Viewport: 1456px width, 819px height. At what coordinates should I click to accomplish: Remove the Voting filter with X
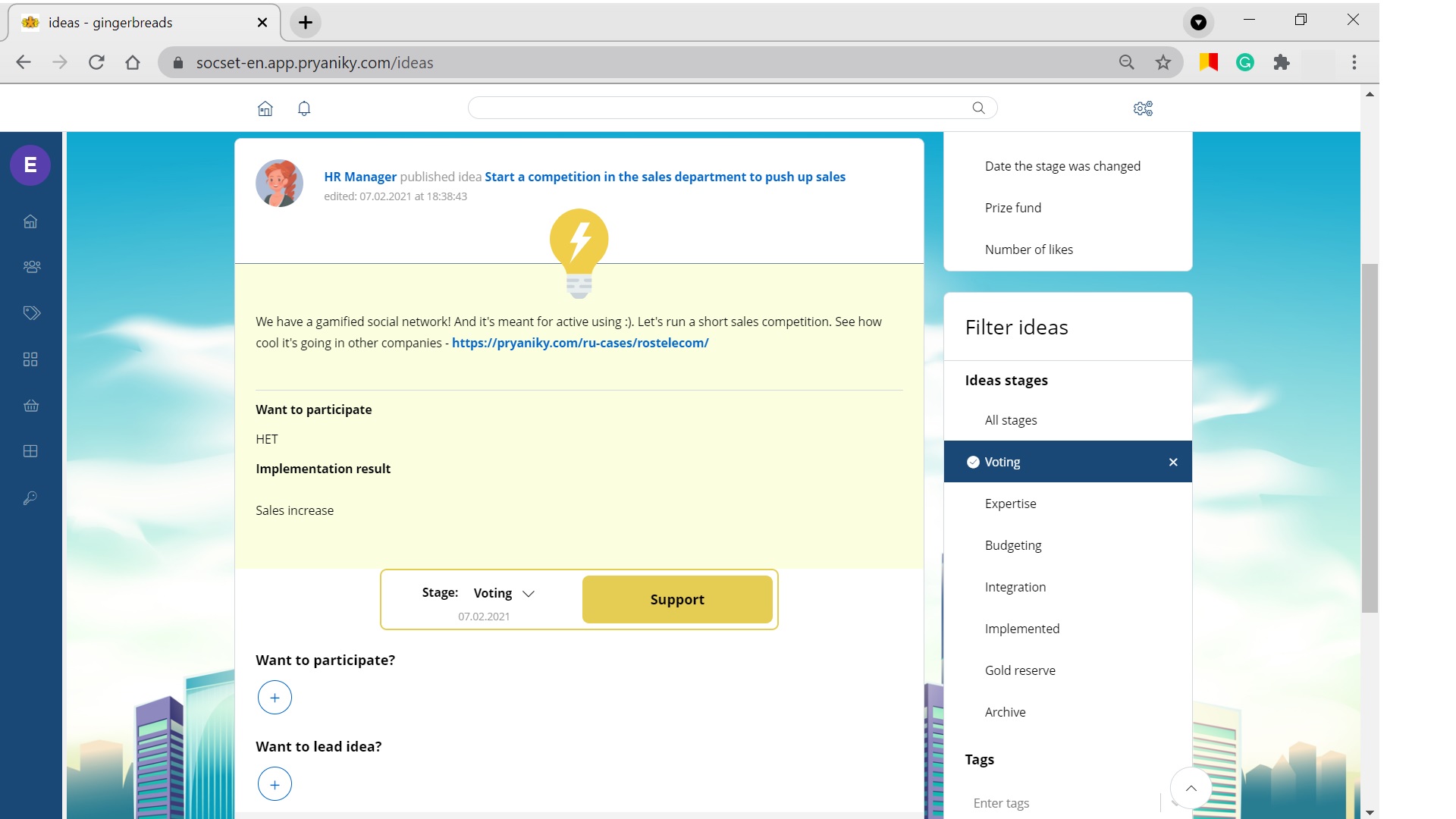1173,462
